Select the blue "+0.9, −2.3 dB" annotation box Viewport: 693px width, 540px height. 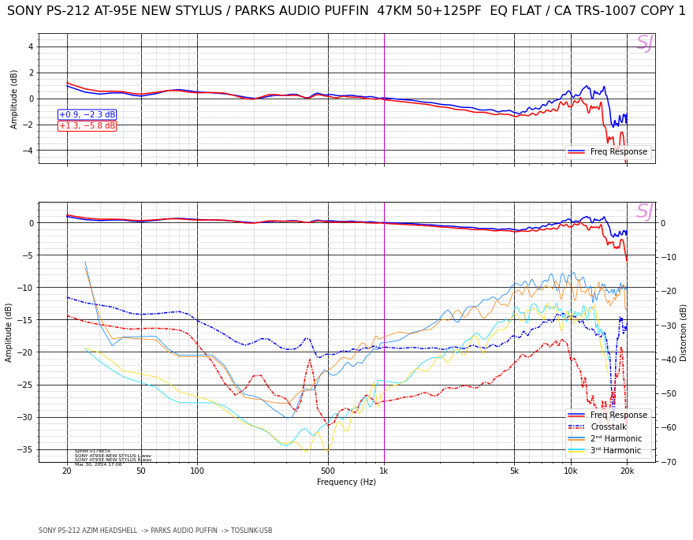[x=87, y=114]
